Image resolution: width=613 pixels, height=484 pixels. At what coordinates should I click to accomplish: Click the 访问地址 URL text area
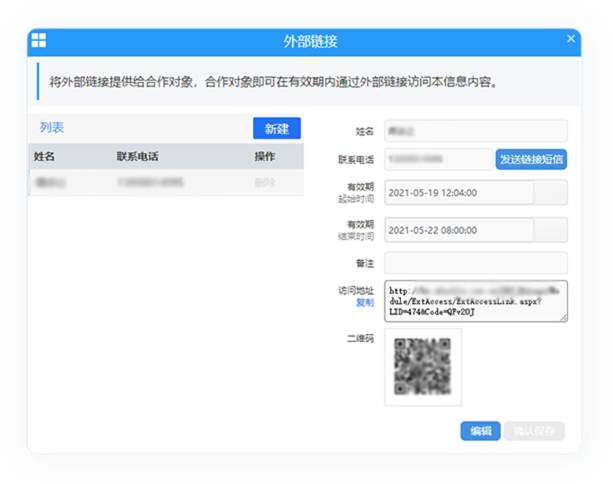click(476, 301)
